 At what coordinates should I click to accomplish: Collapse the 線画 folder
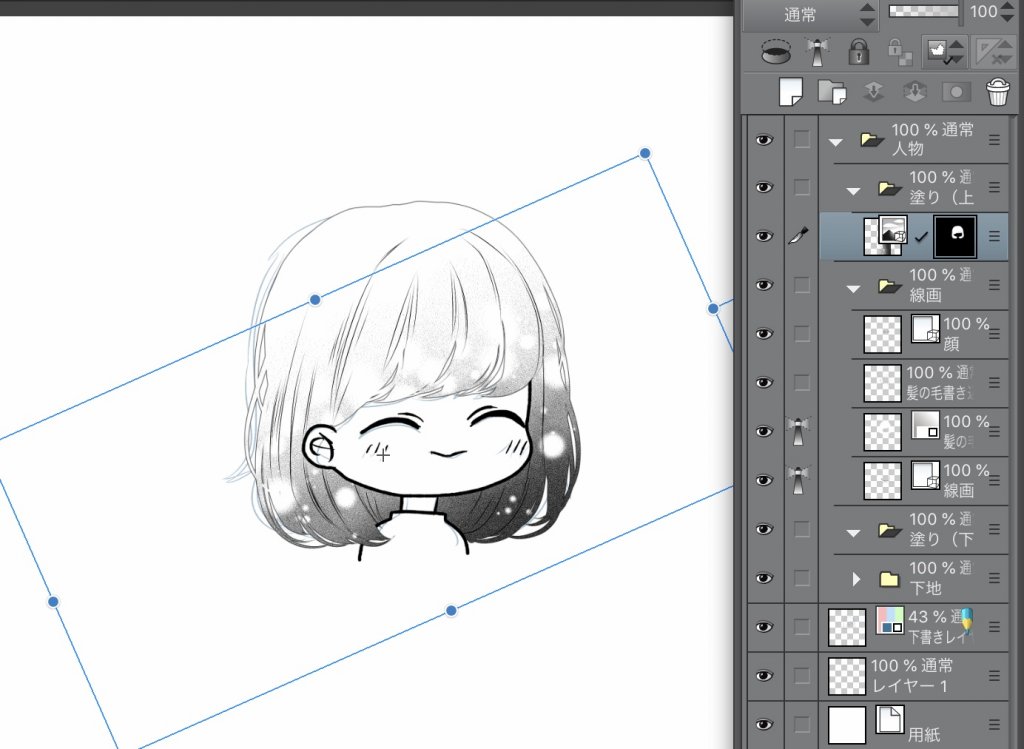(853, 287)
